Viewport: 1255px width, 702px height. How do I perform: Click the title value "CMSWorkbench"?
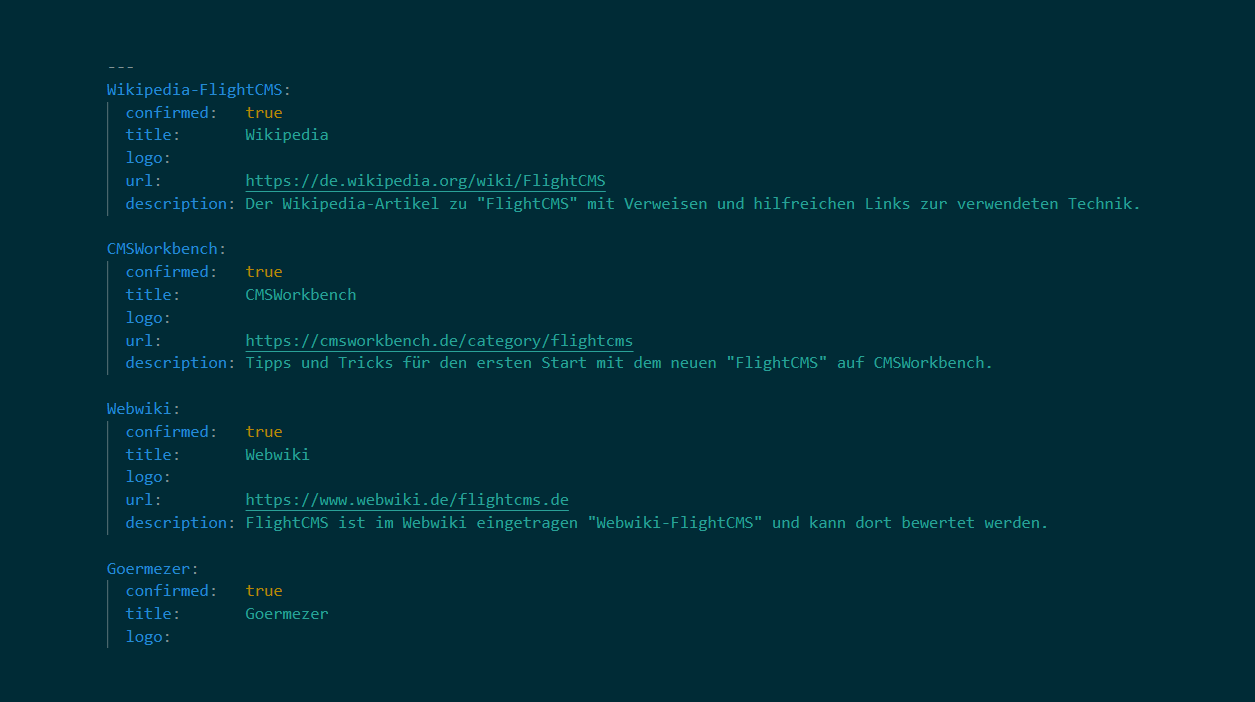click(301, 295)
